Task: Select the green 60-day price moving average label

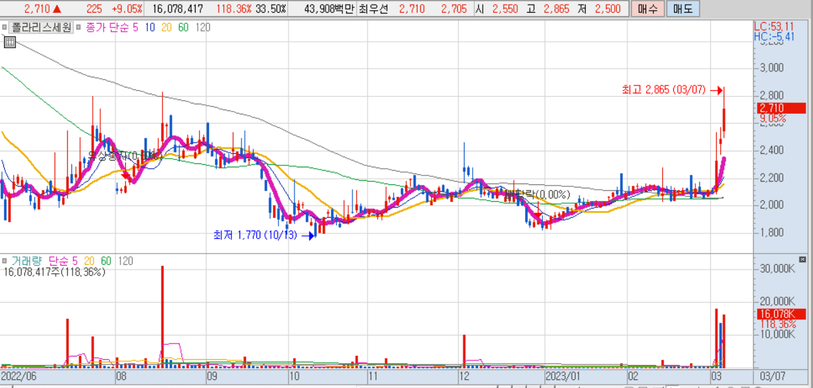Action: (x=183, y=27)
